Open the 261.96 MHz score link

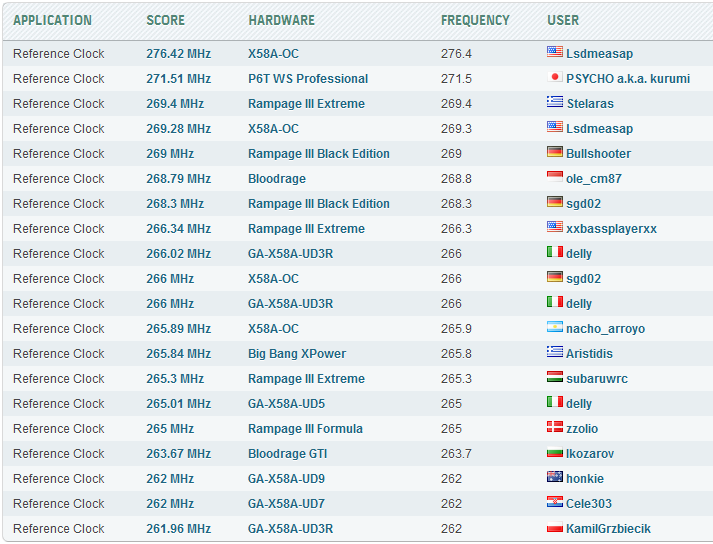179,529
